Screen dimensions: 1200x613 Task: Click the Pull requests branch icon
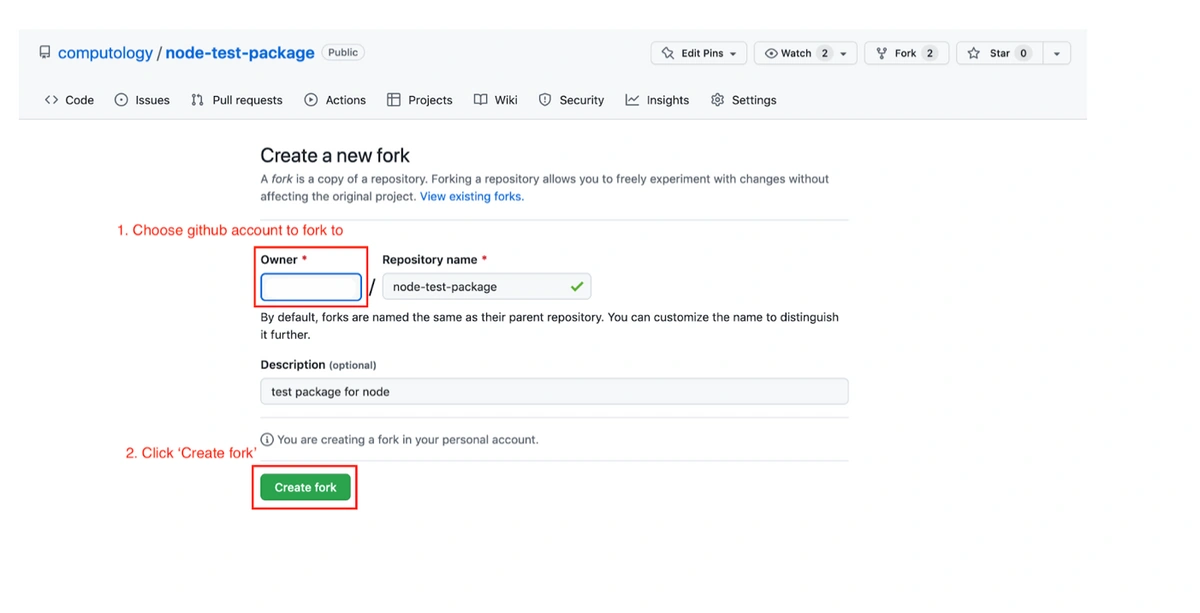(197, 100)
